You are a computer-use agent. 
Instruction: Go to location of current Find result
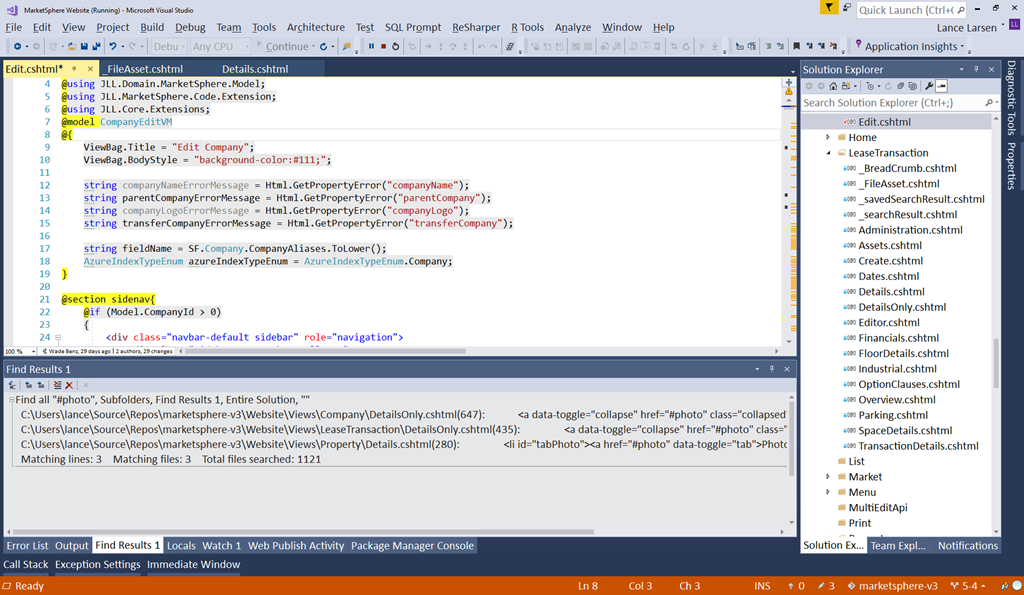coord(12,385)
